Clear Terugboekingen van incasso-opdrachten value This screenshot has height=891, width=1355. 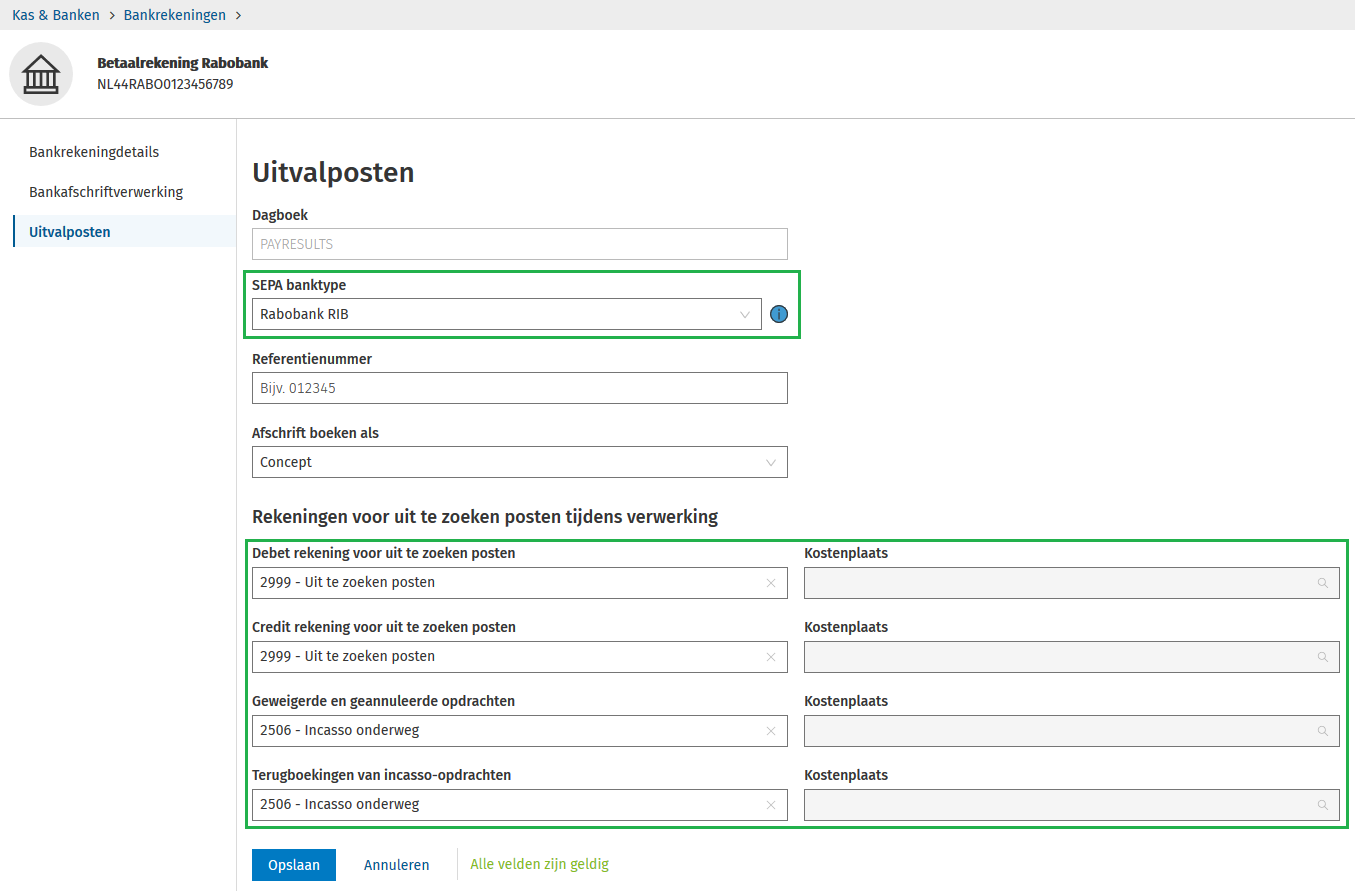coord(771,805)
